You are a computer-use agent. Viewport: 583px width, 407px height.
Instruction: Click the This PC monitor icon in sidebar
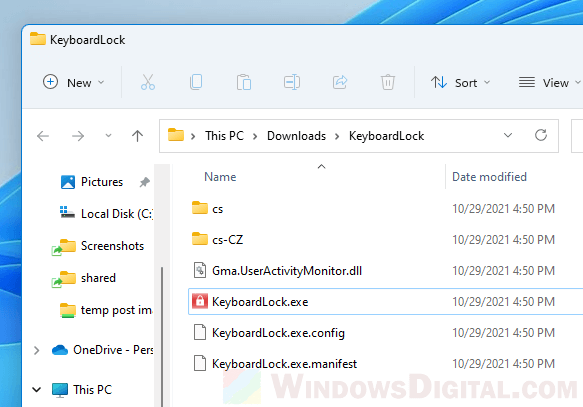coord(60,390)
